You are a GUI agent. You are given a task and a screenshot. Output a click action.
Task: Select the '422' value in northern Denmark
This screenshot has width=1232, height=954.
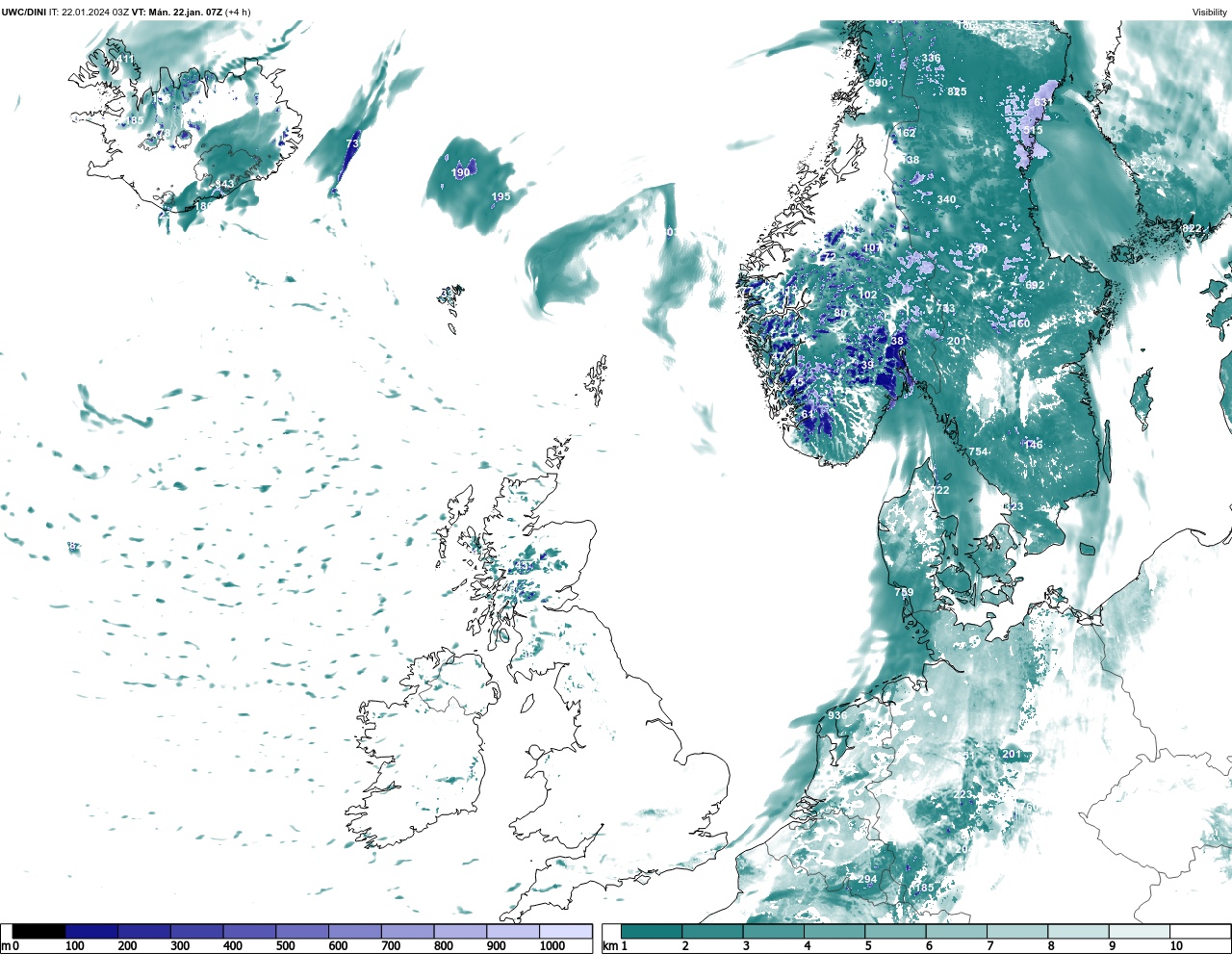tap(939, 490)
